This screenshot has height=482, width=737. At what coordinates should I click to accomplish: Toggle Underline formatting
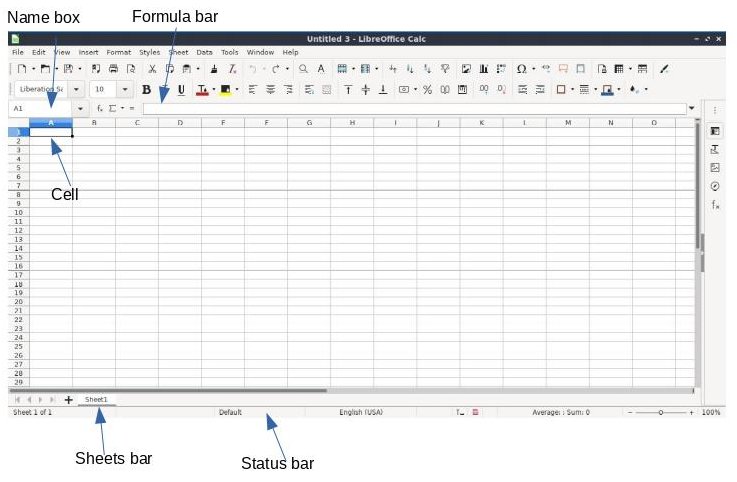181,89
